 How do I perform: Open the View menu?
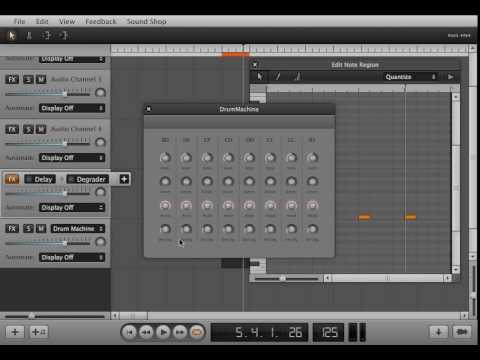coord(67,21)
